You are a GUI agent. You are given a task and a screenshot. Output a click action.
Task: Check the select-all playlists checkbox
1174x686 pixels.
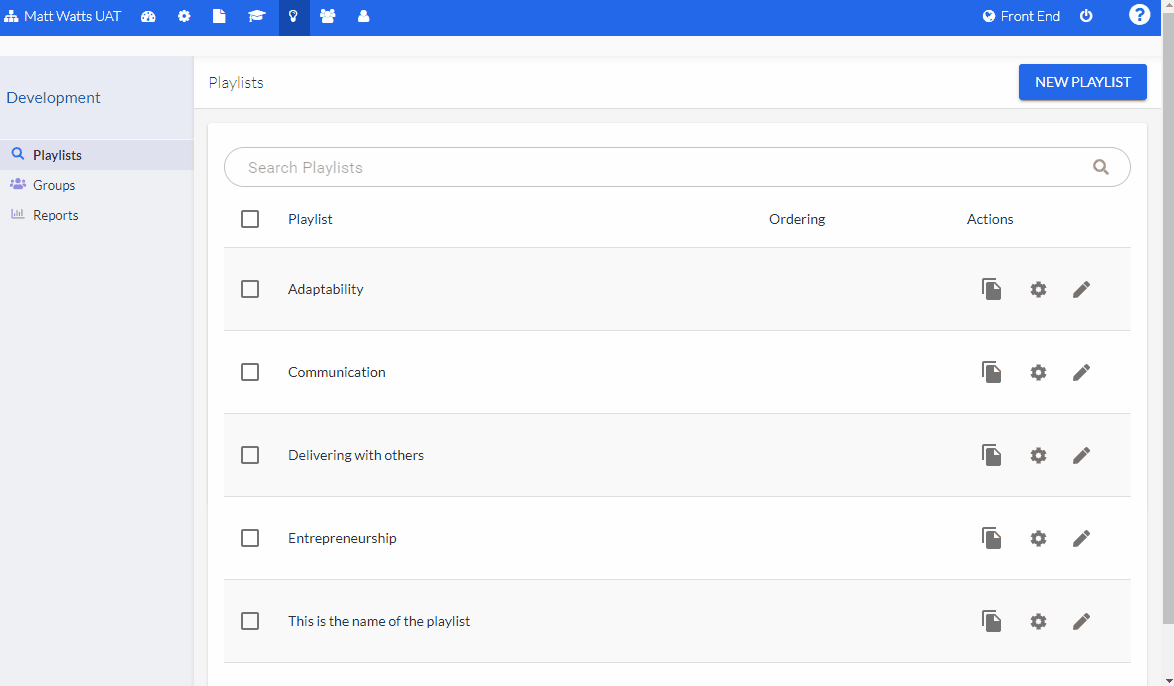(x=250, y=218)
